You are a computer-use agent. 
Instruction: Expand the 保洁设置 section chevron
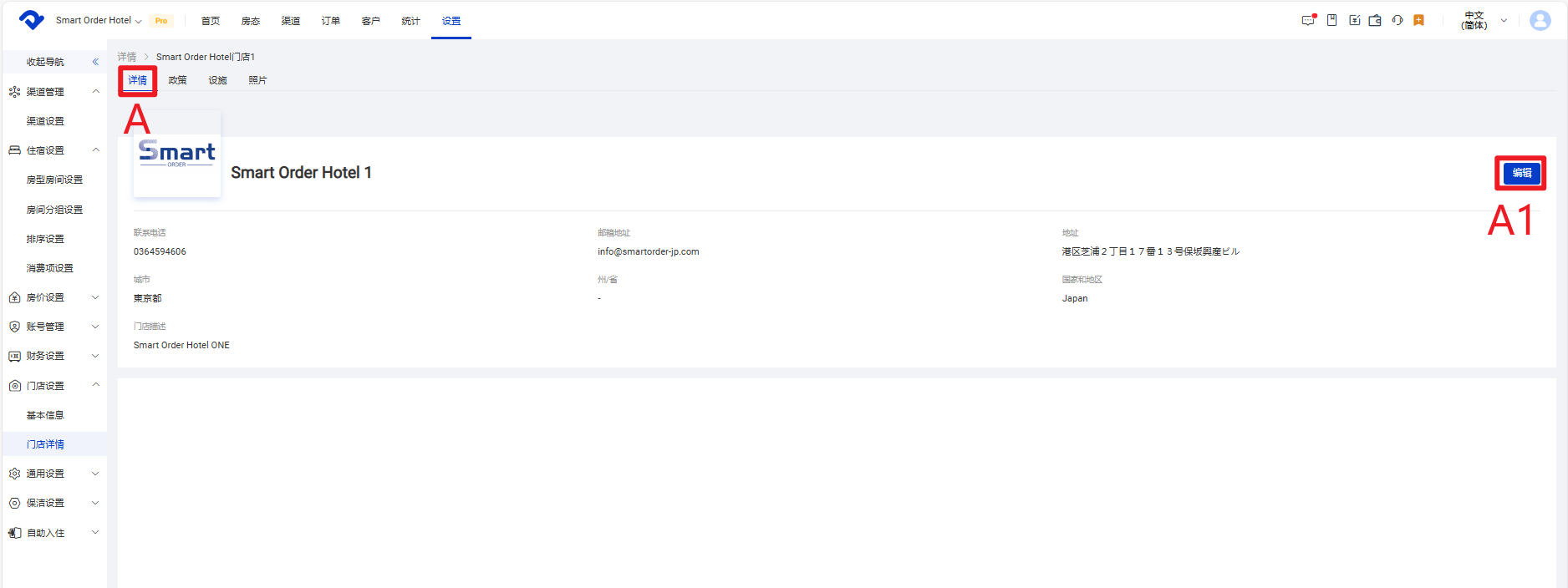pyautogui.click(x=95, y=503)
